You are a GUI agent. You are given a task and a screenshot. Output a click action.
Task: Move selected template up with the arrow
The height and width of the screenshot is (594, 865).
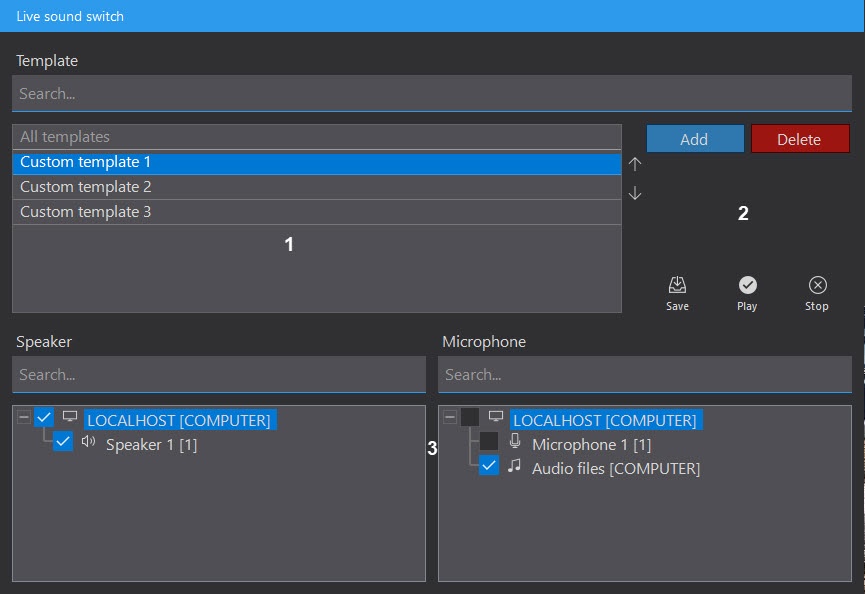click(x=635, y=164)
